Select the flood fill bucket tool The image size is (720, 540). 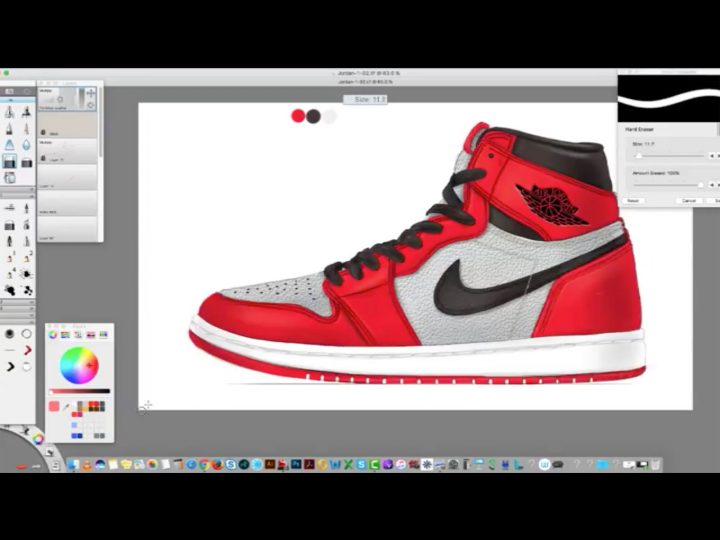coord(9,178)
